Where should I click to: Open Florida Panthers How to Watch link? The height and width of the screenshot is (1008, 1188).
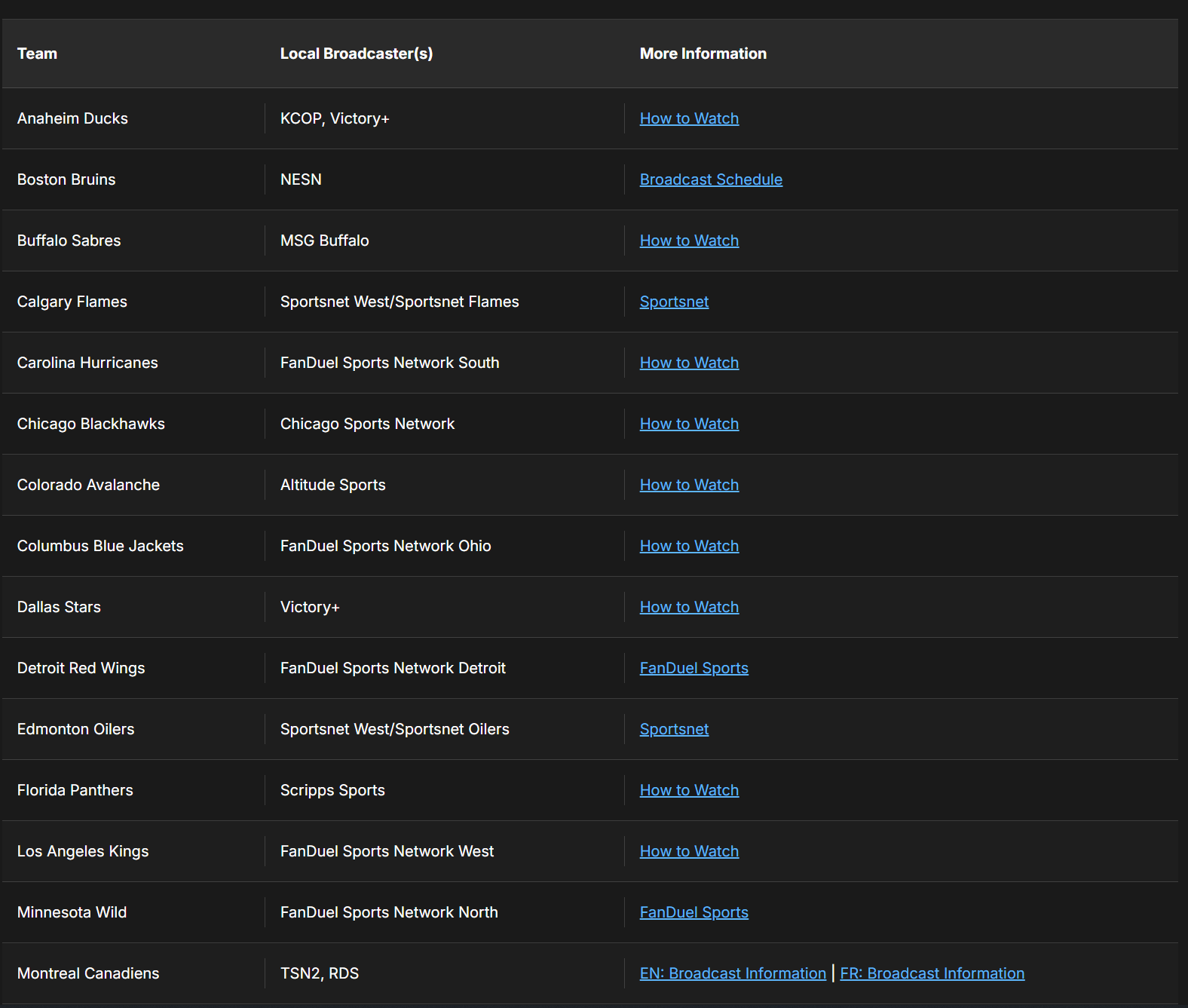[689, 790]
